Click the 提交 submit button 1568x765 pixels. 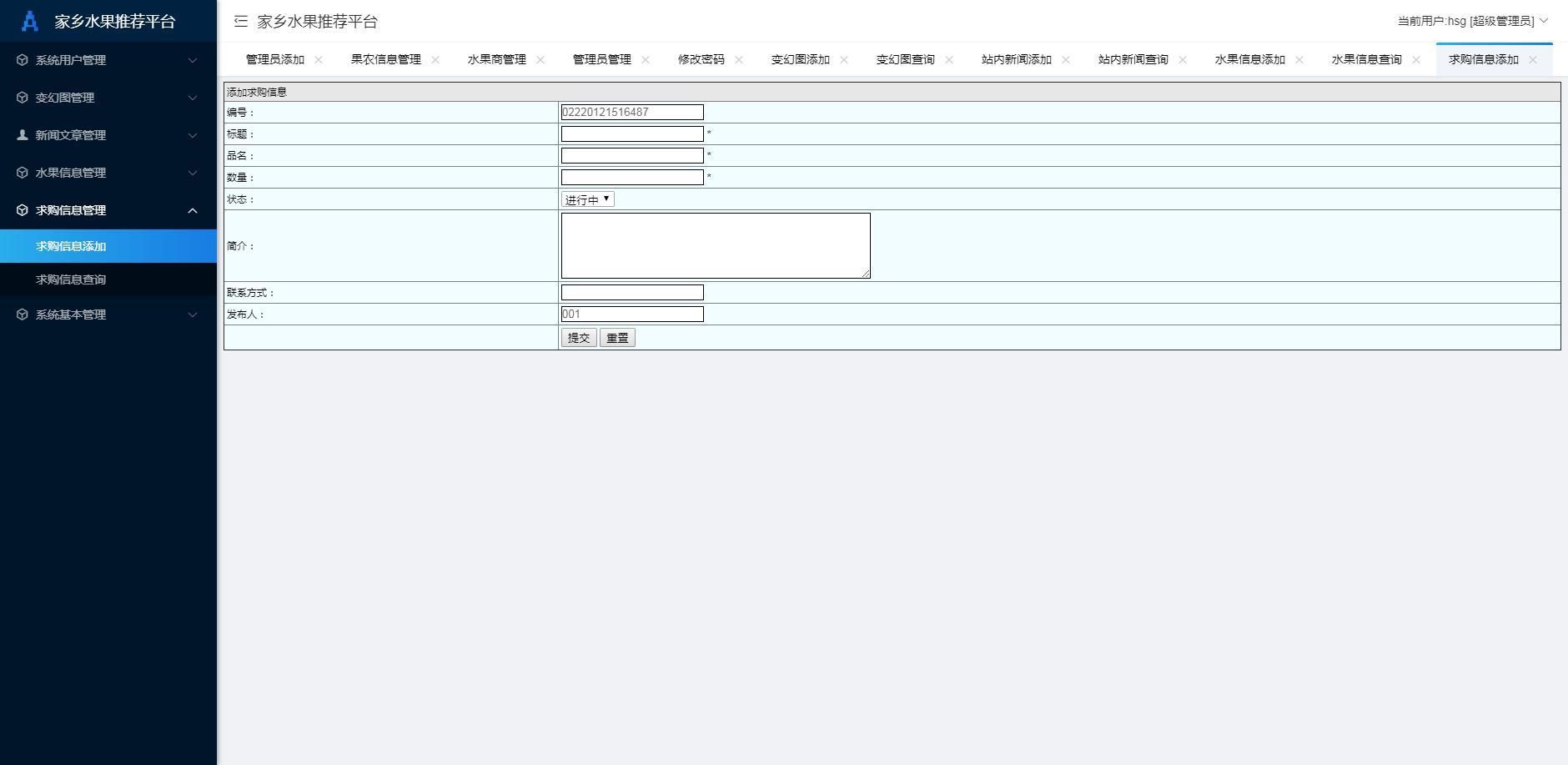click(578, 337)
